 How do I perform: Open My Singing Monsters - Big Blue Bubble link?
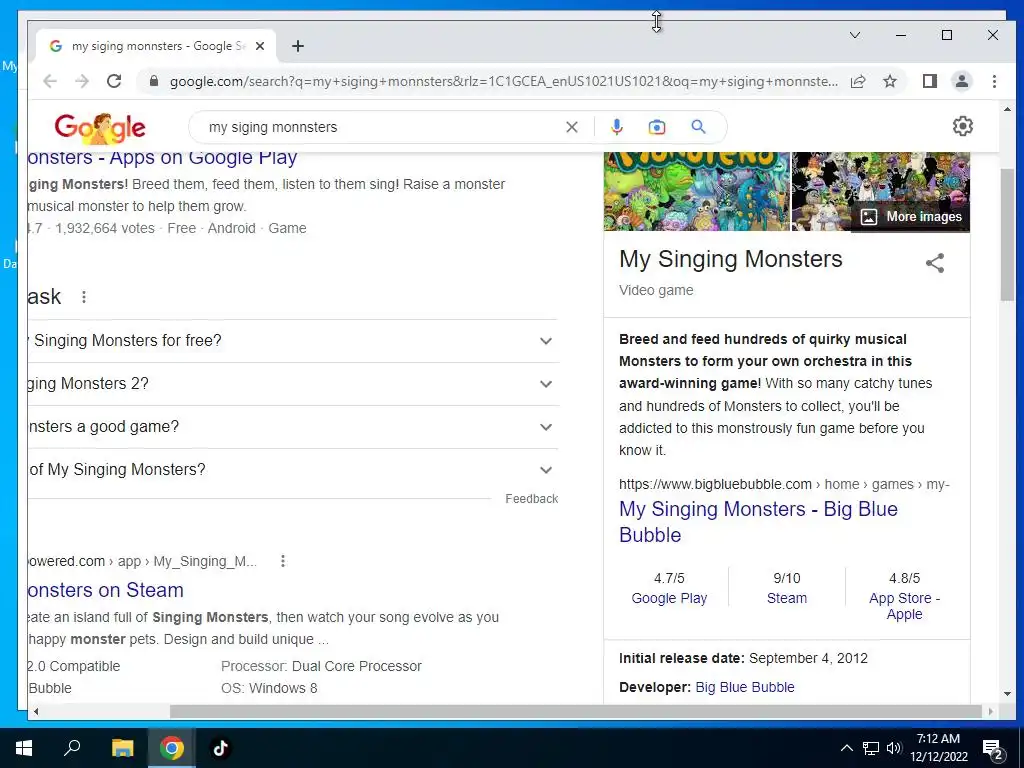pos(758,522)
